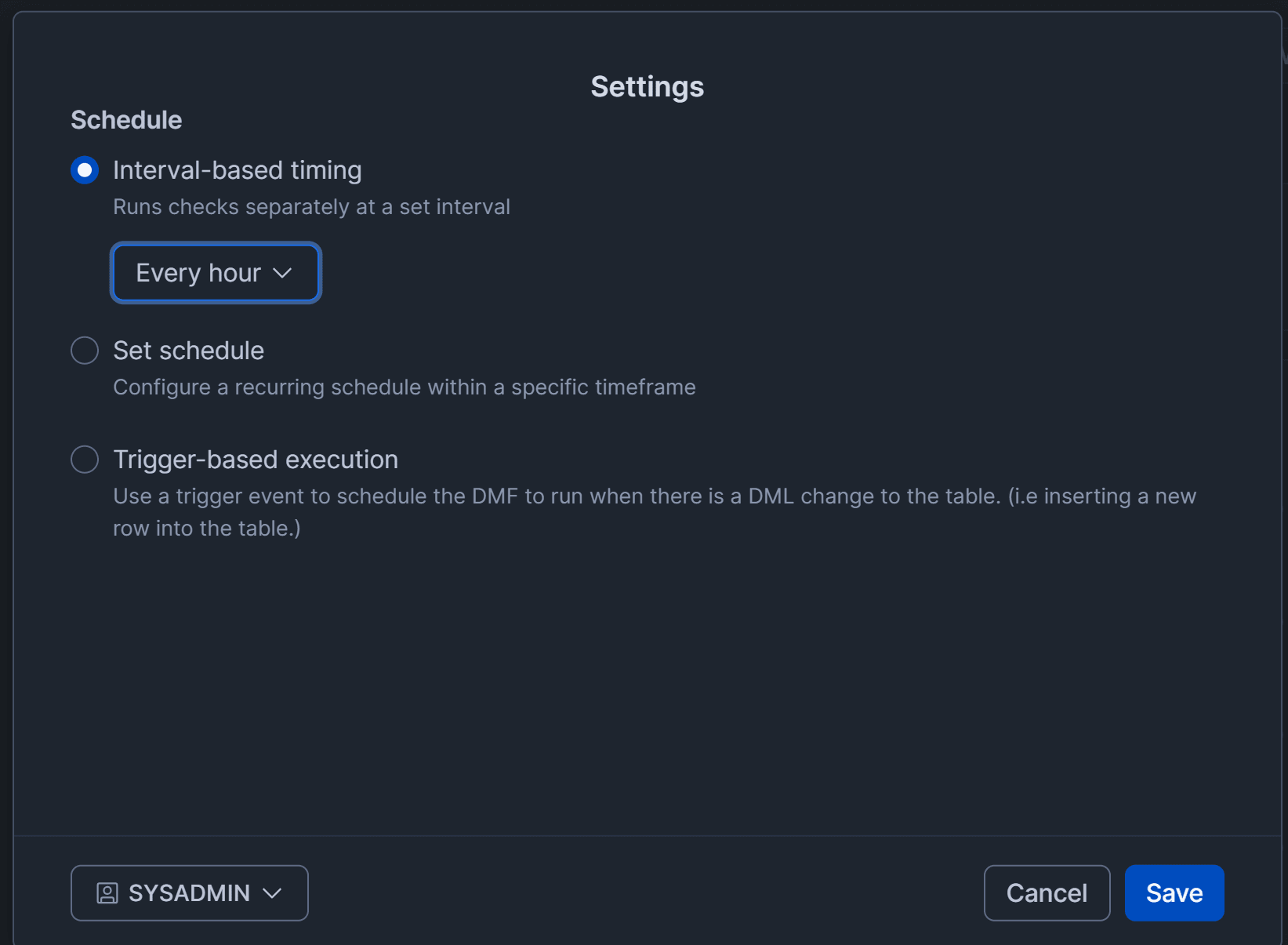This screenshot has height=945, width=1288.
Task: Click the Set schedule label text
Action: [188, 351]
